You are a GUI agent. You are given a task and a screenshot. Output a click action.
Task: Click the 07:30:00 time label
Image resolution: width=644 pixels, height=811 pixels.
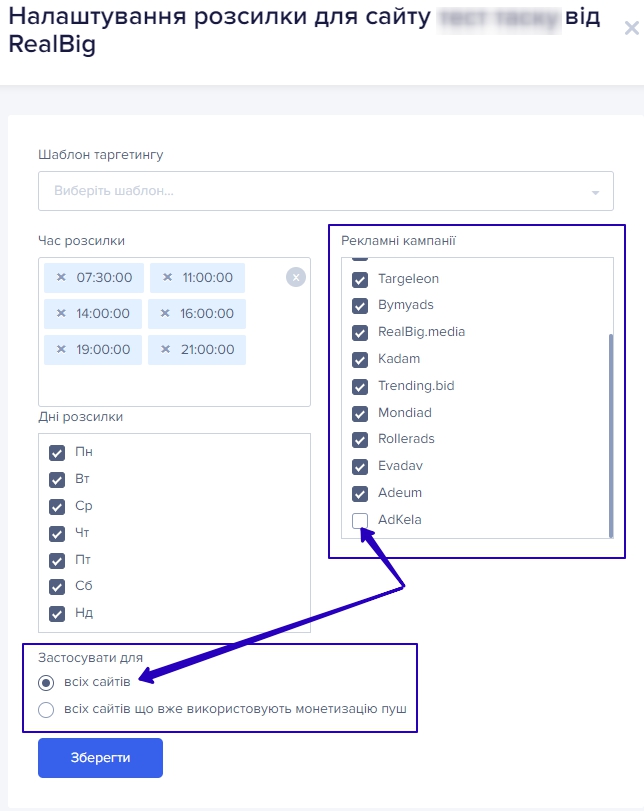104,278
